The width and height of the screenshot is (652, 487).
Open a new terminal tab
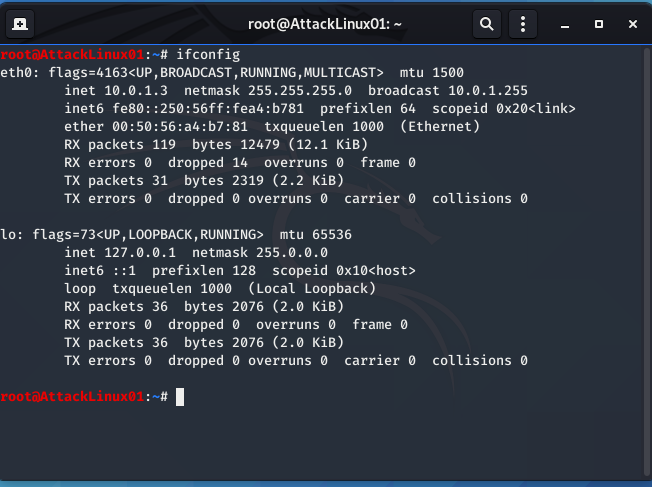[20, 24]
